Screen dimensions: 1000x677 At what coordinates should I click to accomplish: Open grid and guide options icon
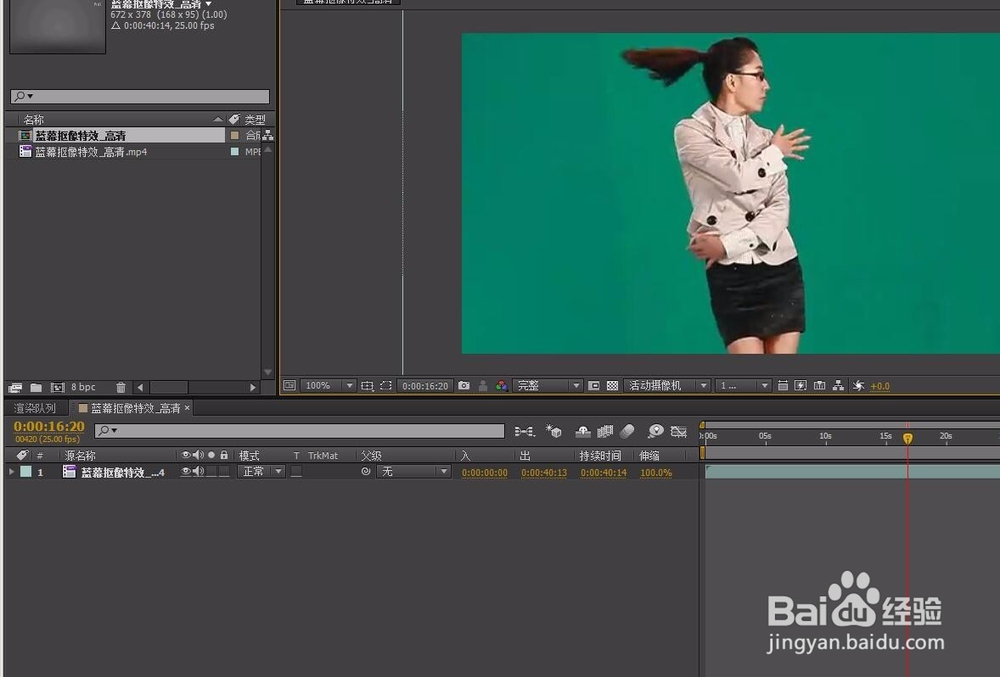click(367, 386)
